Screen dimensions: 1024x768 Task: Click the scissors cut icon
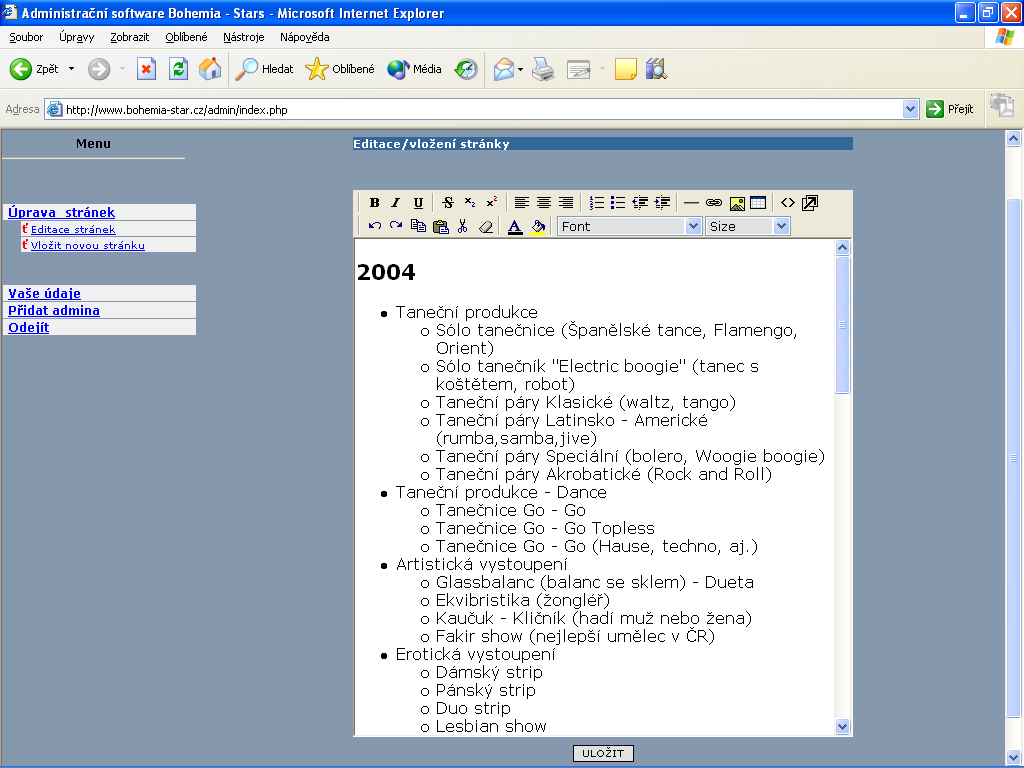tap(462, 227)
